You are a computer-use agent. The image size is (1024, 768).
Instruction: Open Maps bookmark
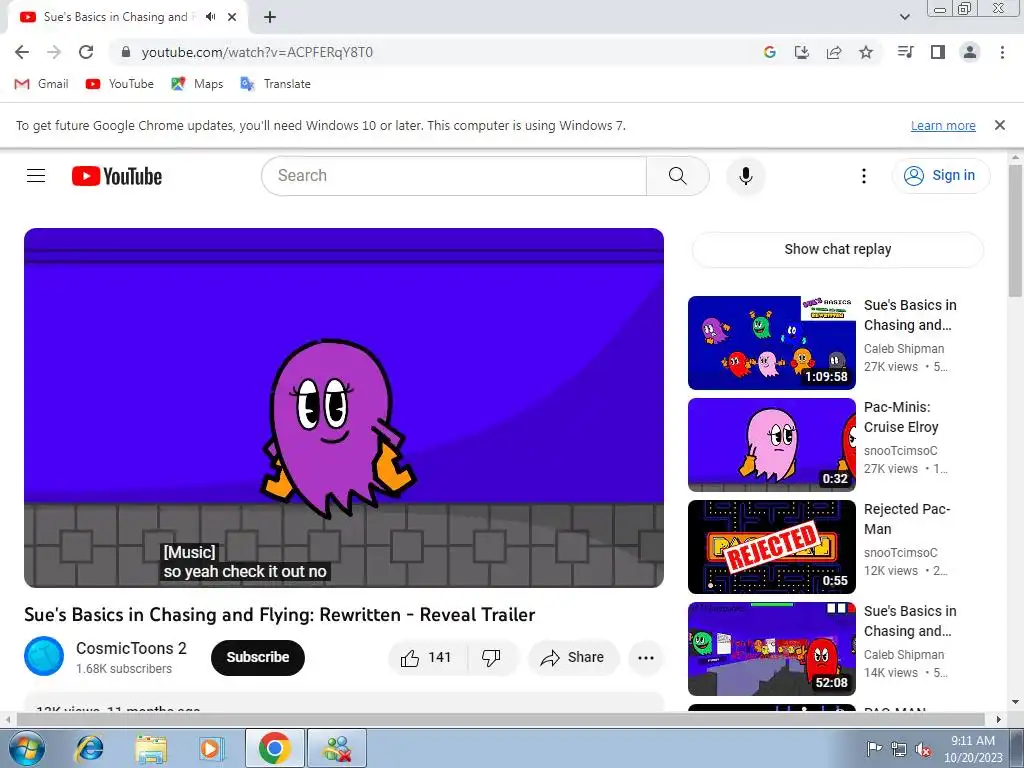pyautogui.click(x=197, y=84)
